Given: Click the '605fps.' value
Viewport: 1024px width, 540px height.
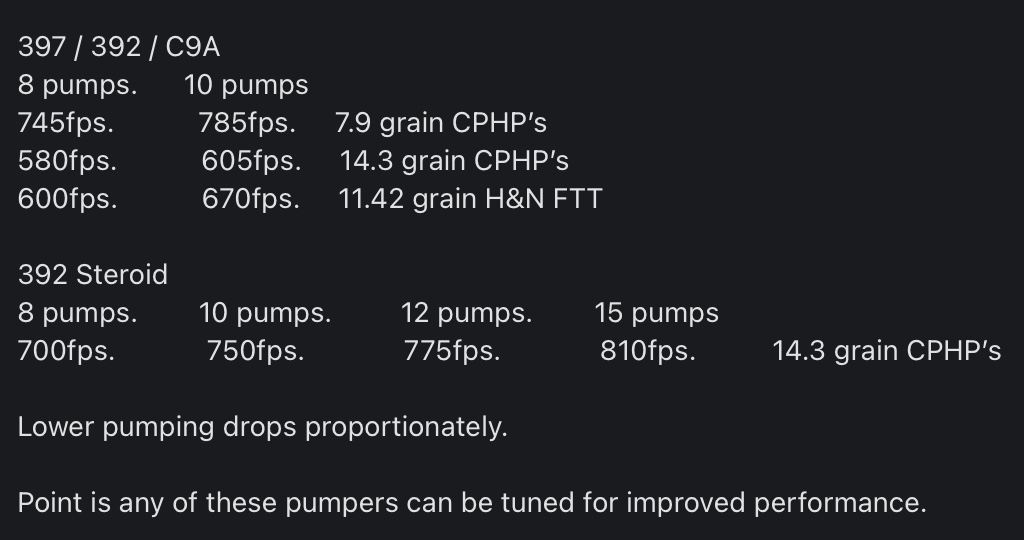Looking at the screenshot, I should click(251, 161).
